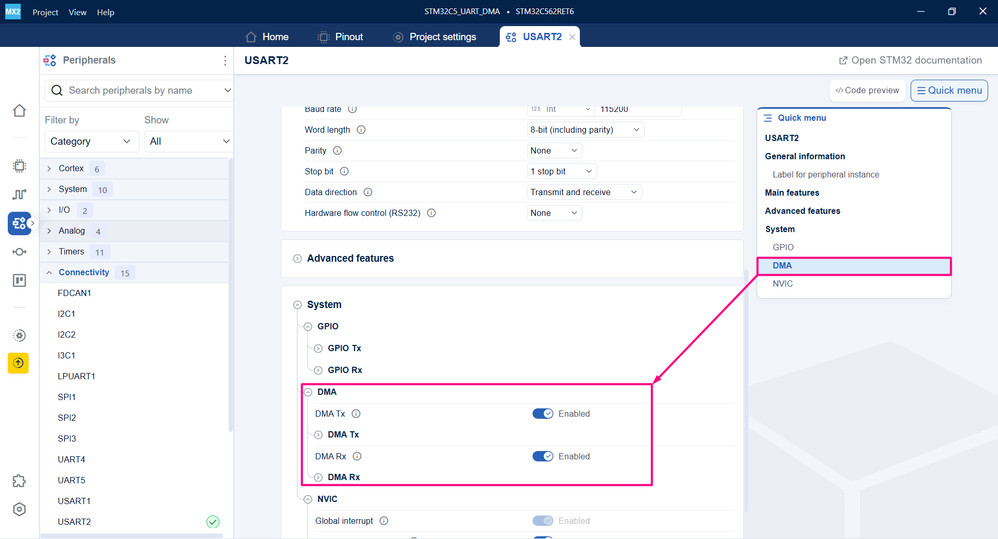This screenshot has height=539, width=998.
Task: Select LPUART1 in the peripherals list
Action: point(76,376)
